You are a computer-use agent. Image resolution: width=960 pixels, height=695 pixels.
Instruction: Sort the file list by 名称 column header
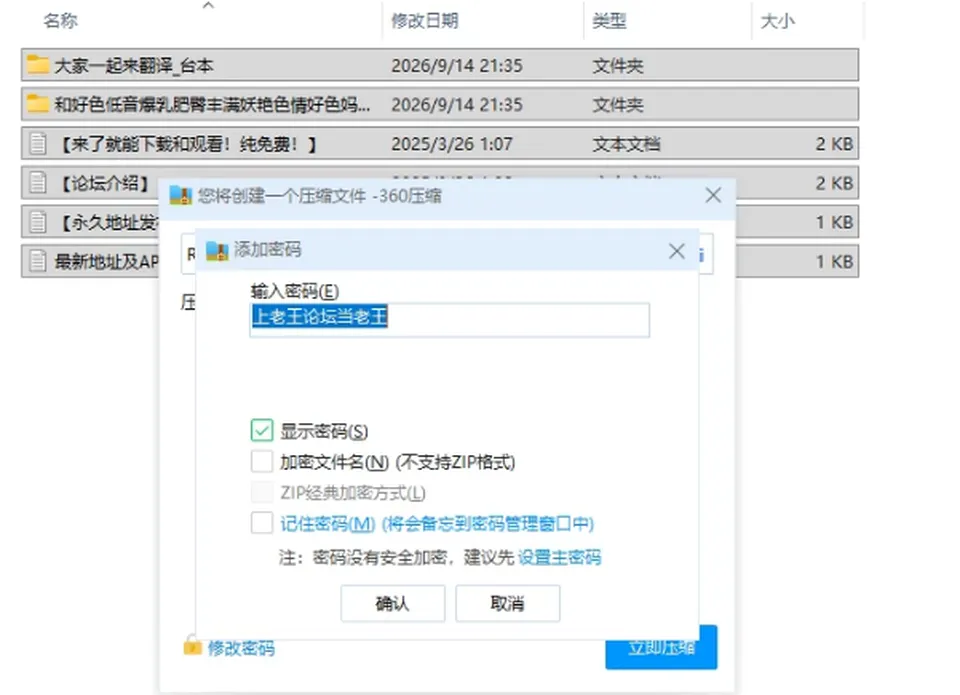click(x=61, y=21)
